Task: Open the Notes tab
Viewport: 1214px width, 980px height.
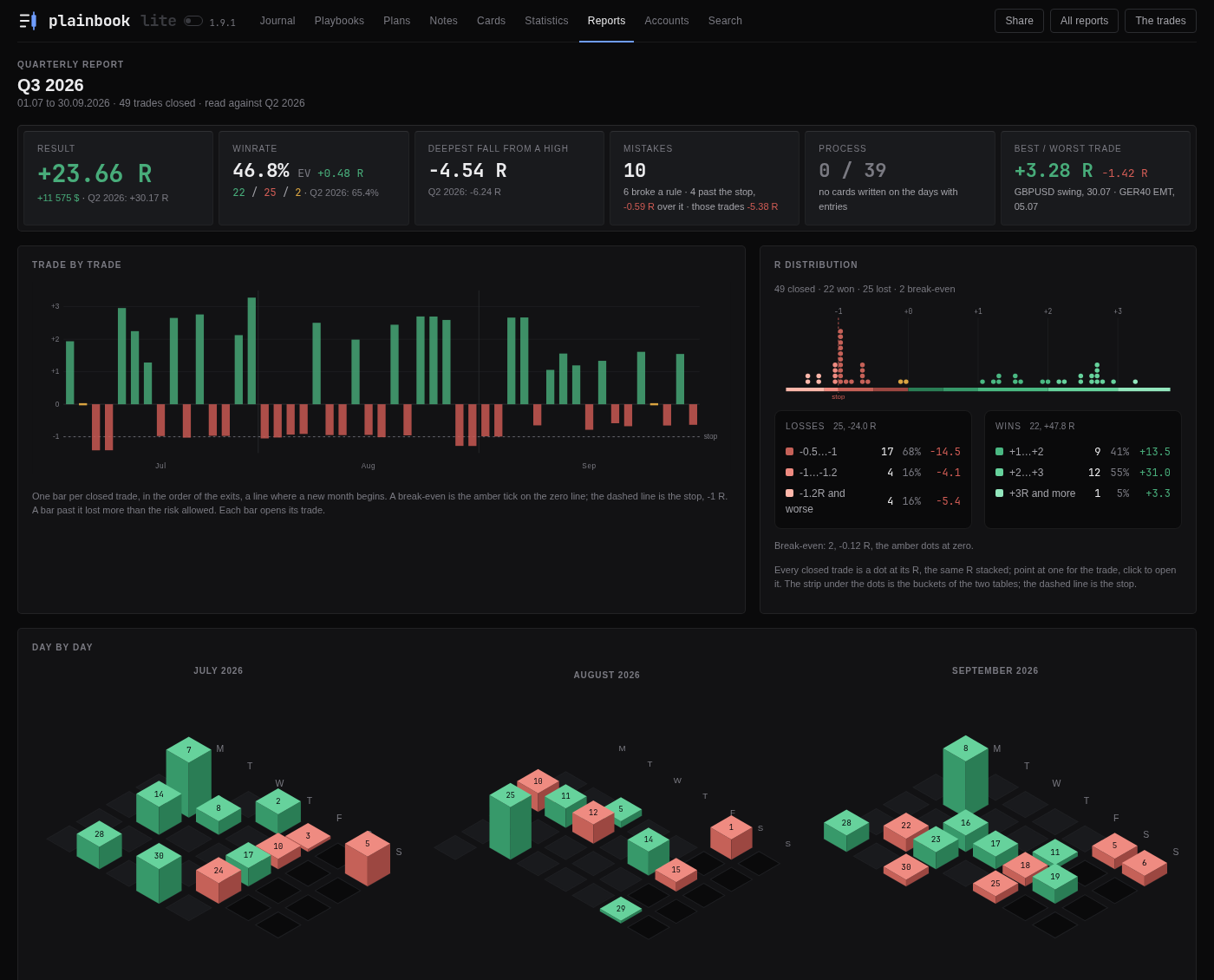Action: click(444, 21)
